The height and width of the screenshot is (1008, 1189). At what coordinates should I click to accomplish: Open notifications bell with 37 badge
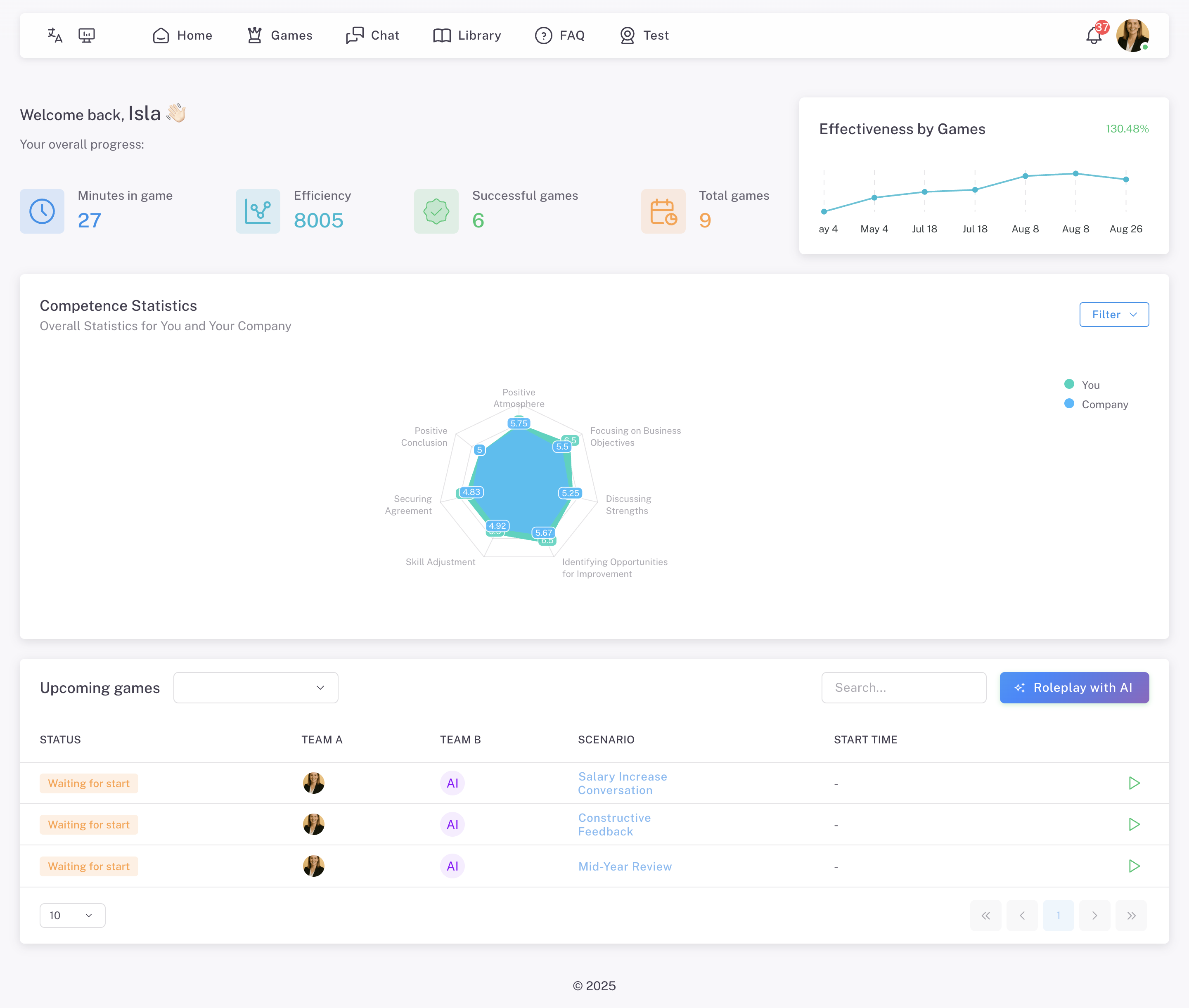tap(1094, 35)
